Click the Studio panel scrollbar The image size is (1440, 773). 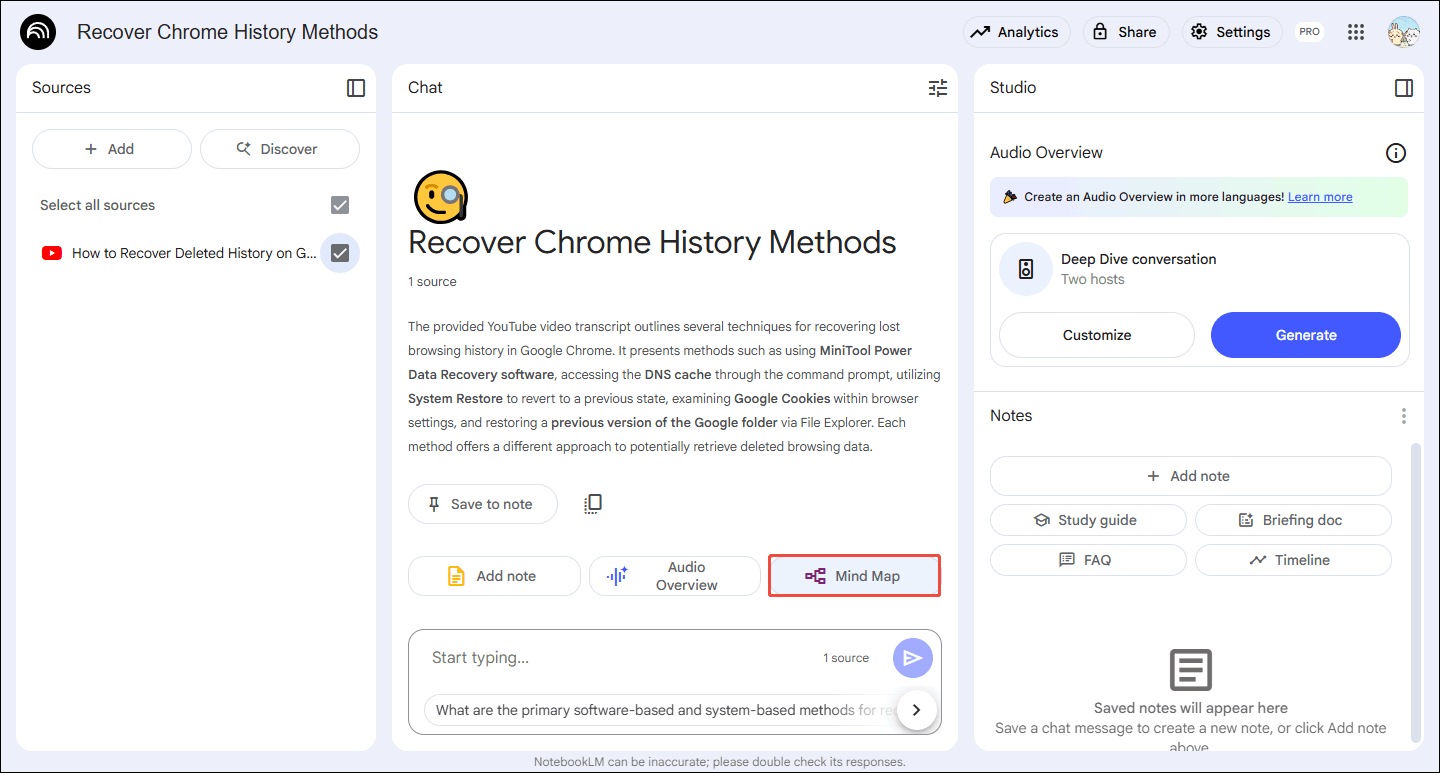click(1415, 592)
